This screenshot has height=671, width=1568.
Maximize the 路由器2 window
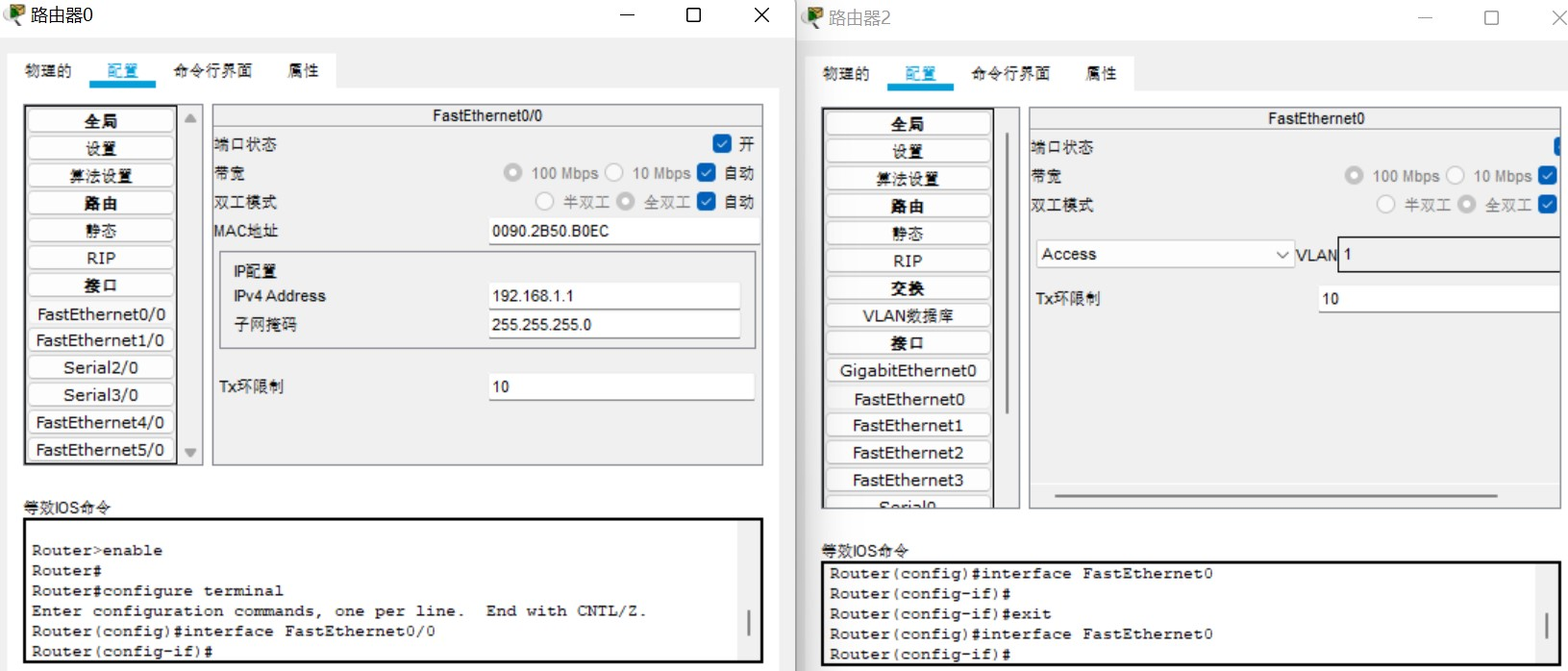click(x=1491, y=18)
